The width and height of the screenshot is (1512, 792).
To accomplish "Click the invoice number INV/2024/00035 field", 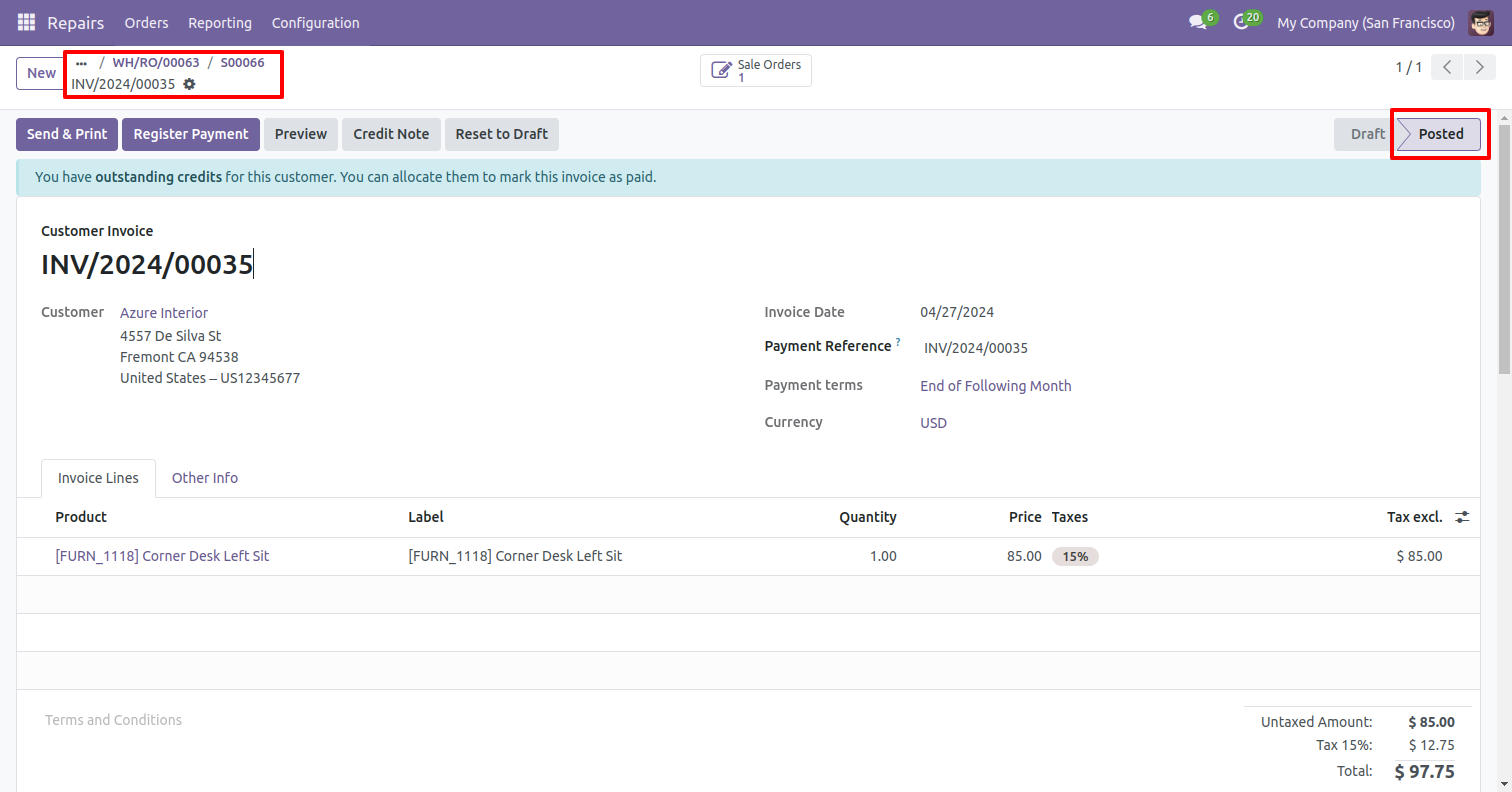I will coord(147,265).
